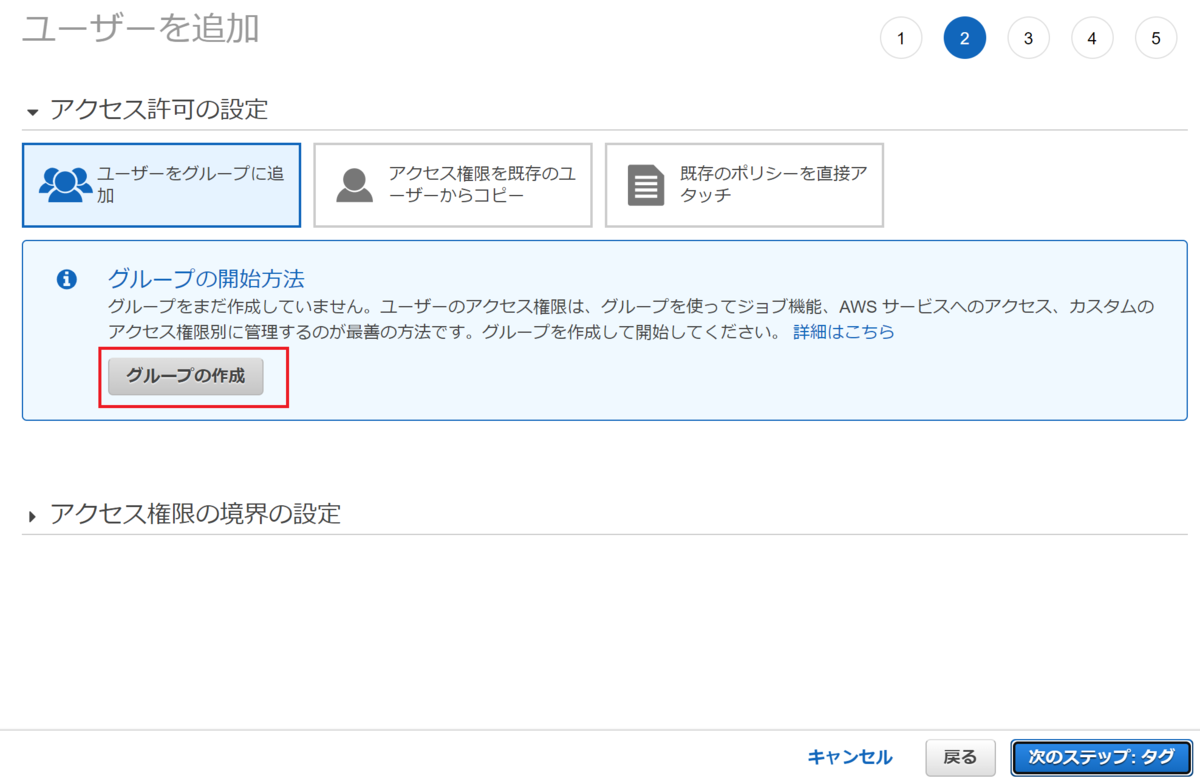Click '次のステップ: タグ' button
This screenshot has height=784, width=1200.
[1101, 757]
